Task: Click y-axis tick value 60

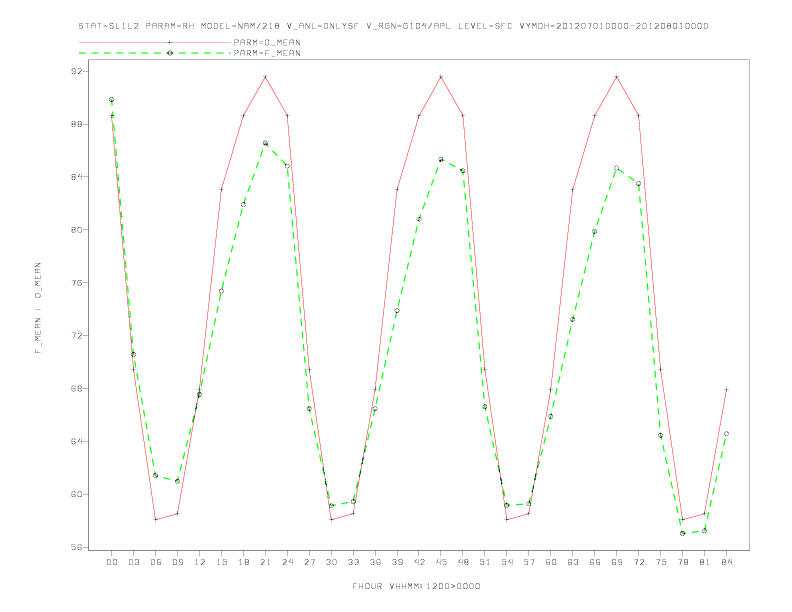Action: 76,494
